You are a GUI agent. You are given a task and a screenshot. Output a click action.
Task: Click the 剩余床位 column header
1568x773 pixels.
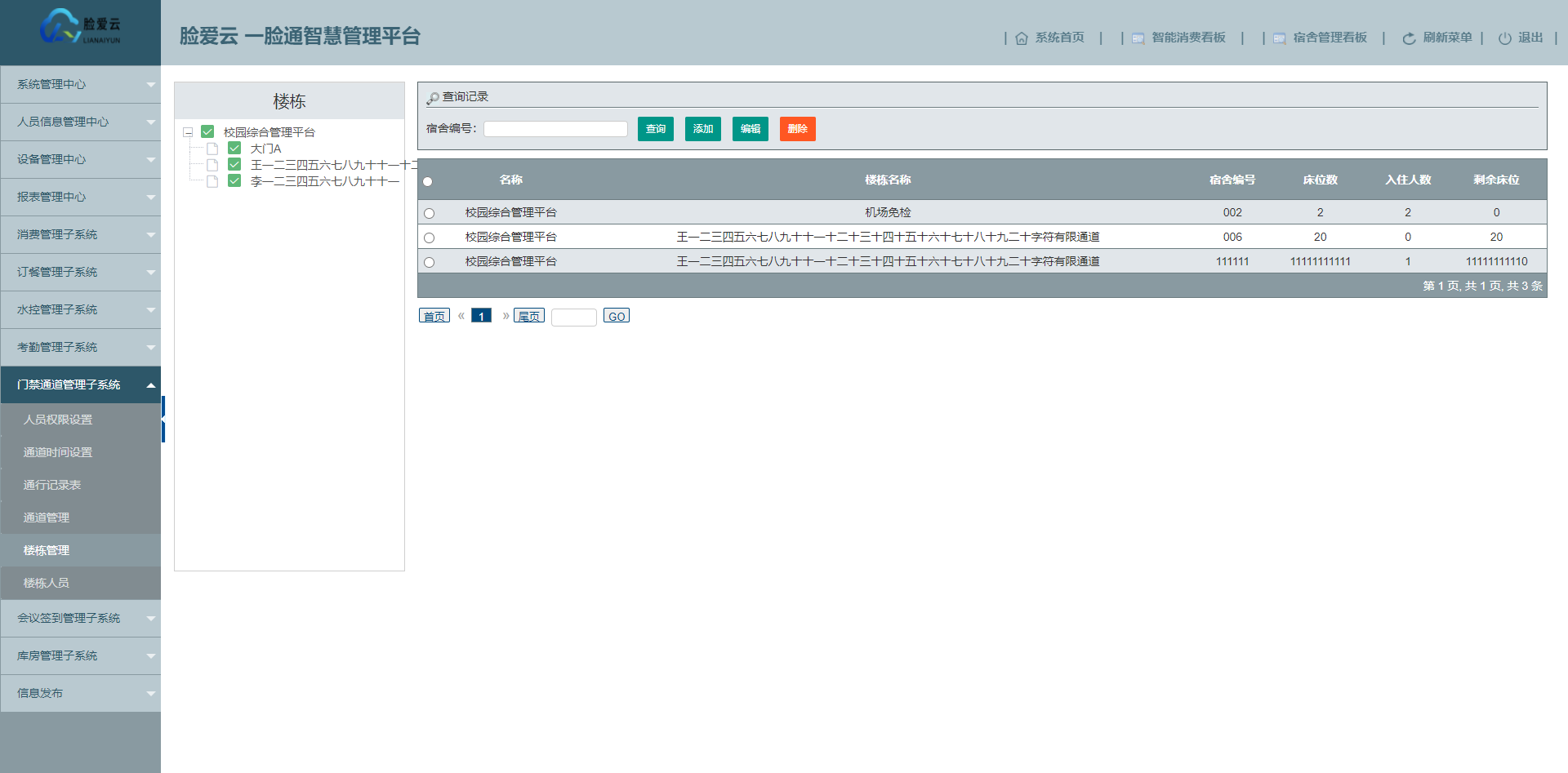coord(1496,180)
